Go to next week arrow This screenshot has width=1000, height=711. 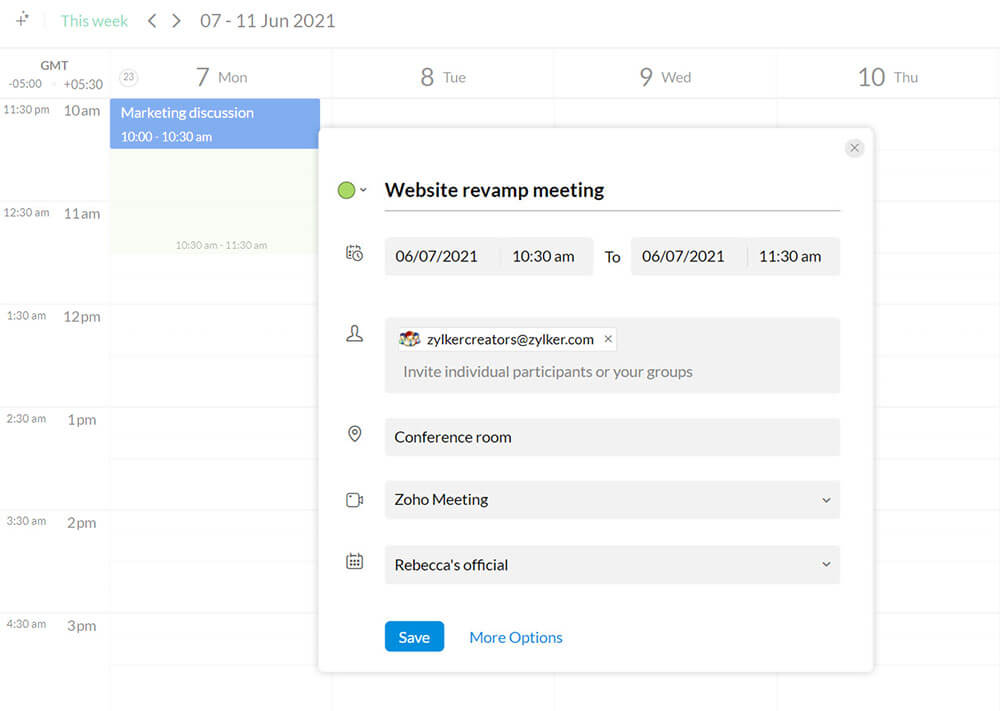click(177, 21)
